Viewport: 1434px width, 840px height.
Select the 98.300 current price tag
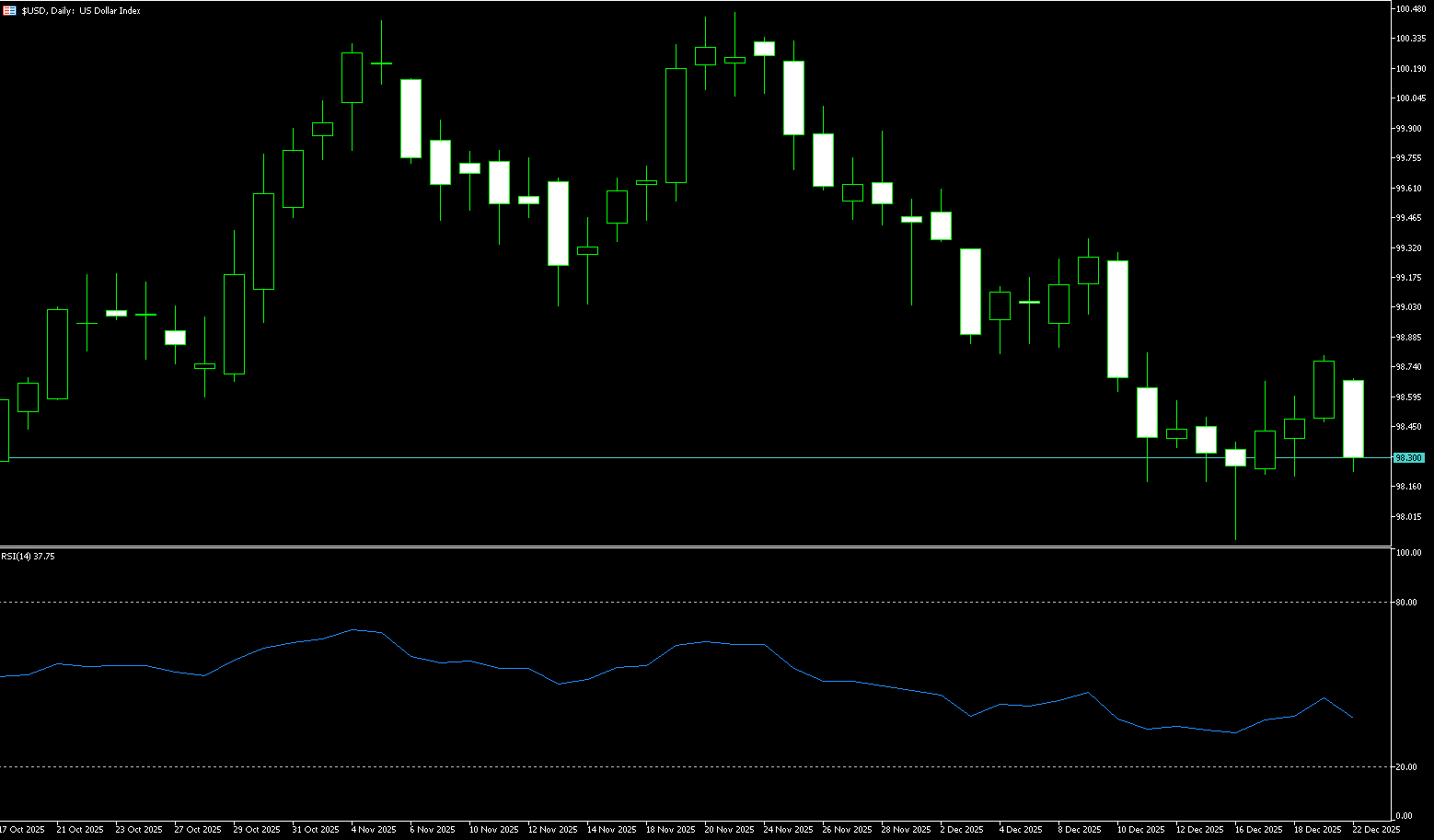[x=1408, y=457]
